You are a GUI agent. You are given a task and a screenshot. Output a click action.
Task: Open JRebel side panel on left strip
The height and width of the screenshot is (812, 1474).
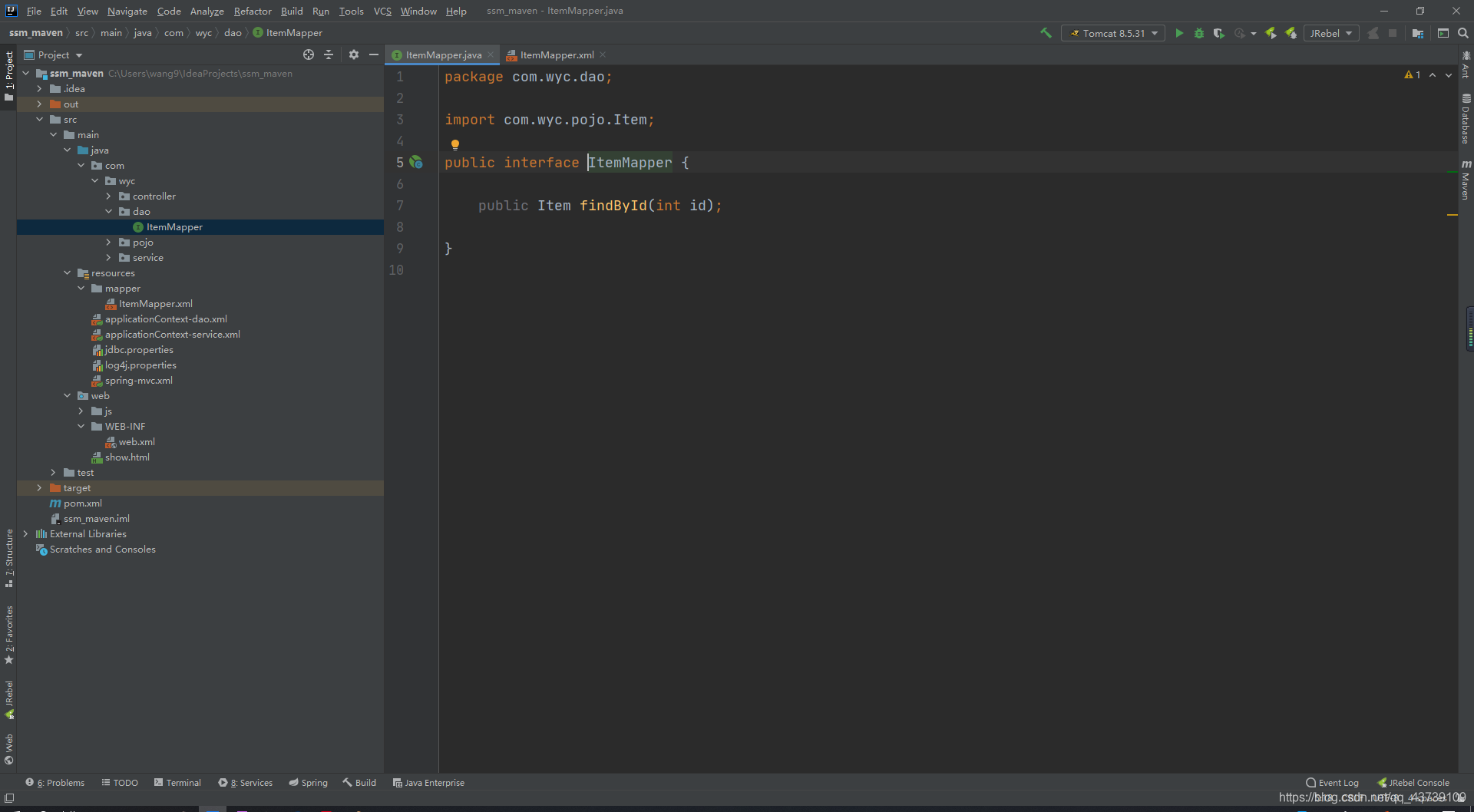[x=9, y=700]
